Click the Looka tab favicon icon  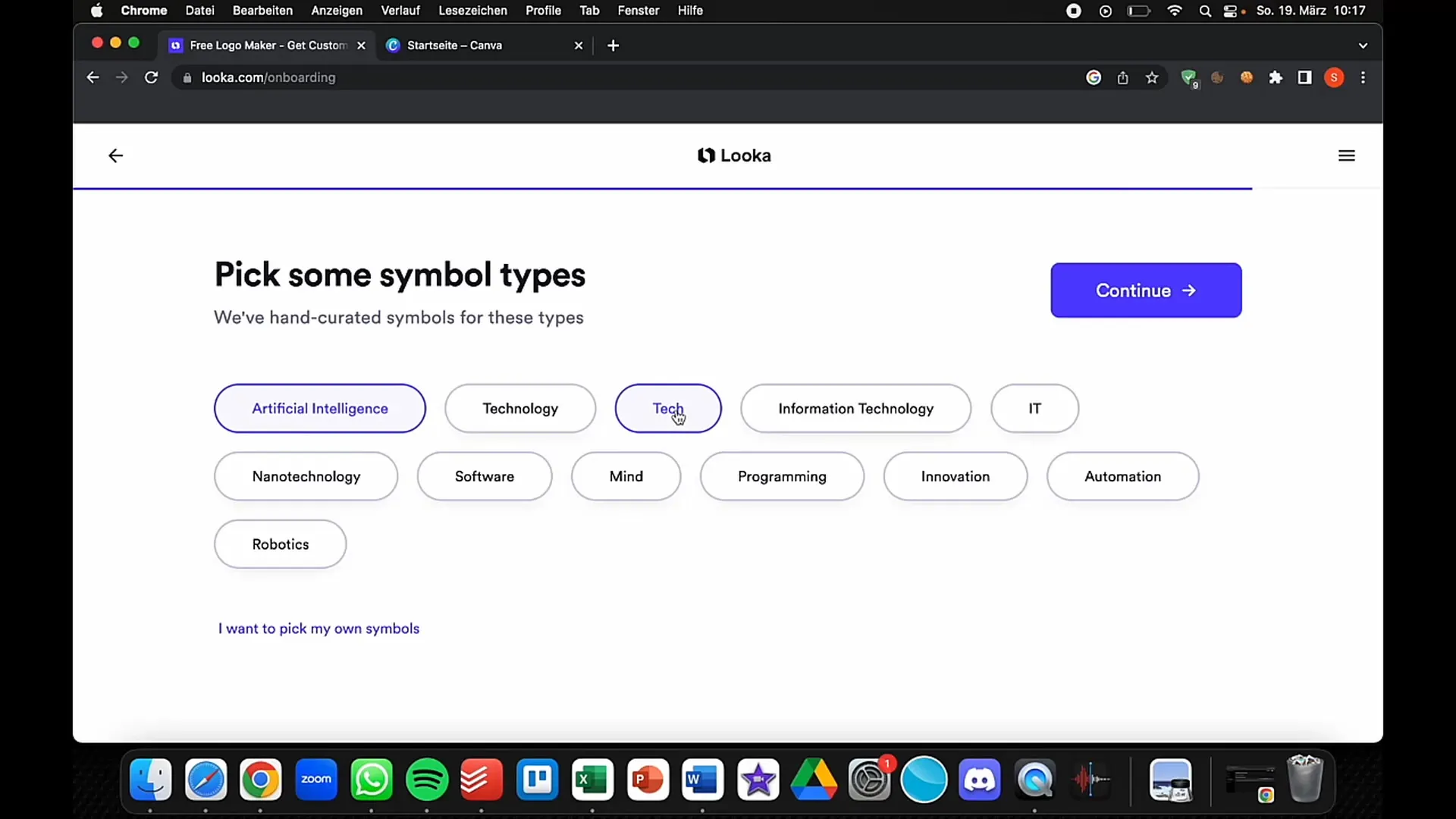coord(175,45)
